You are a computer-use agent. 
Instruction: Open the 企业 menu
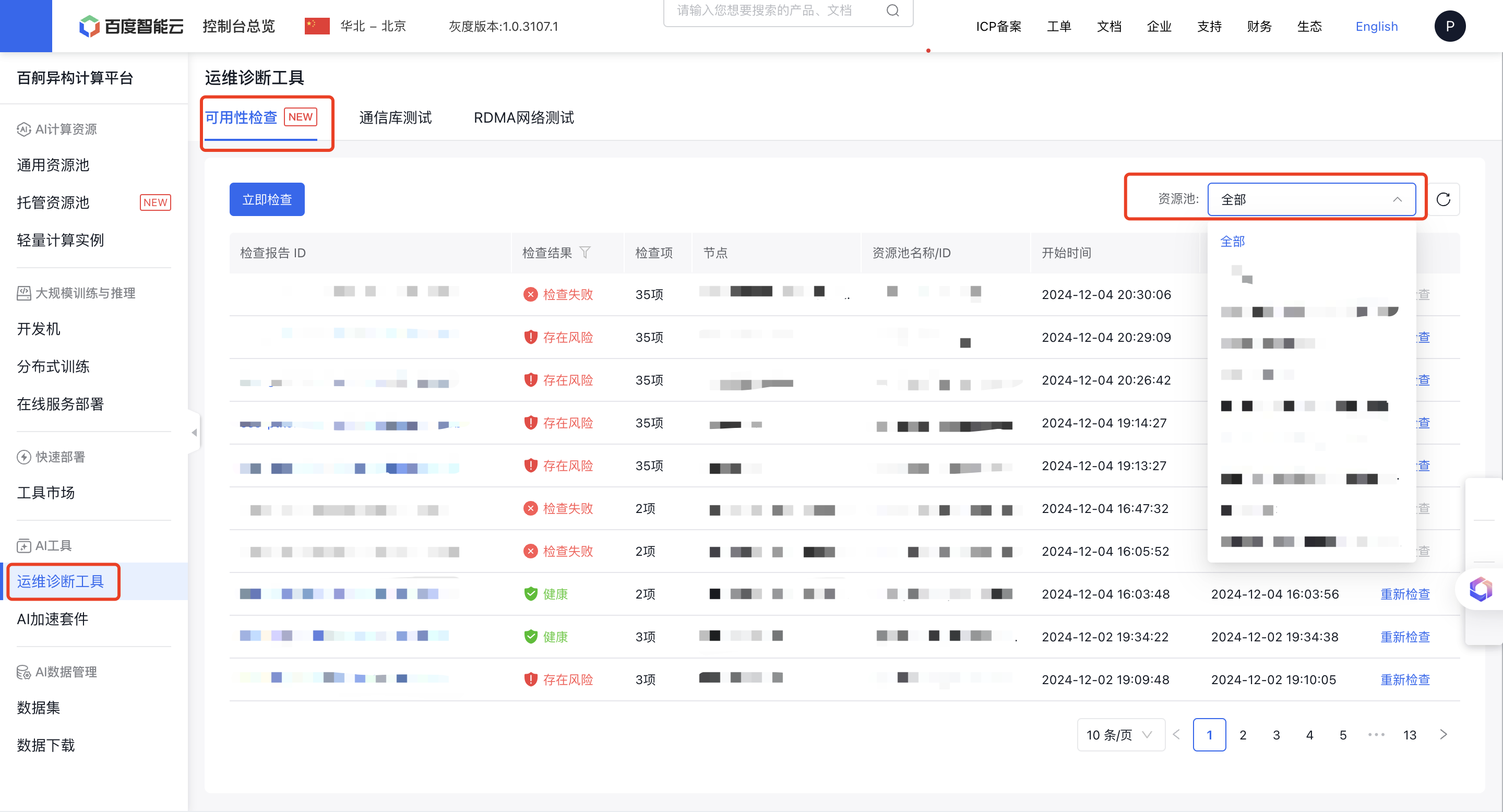click(x=1159, y=26)
